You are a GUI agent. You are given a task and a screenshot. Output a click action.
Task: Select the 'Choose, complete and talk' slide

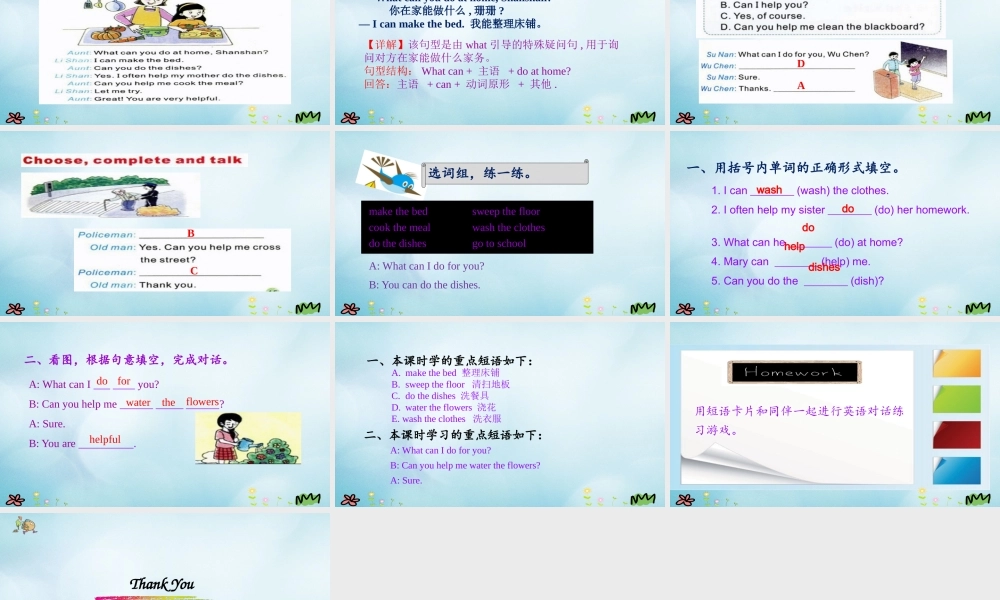(x=165, y=223)
